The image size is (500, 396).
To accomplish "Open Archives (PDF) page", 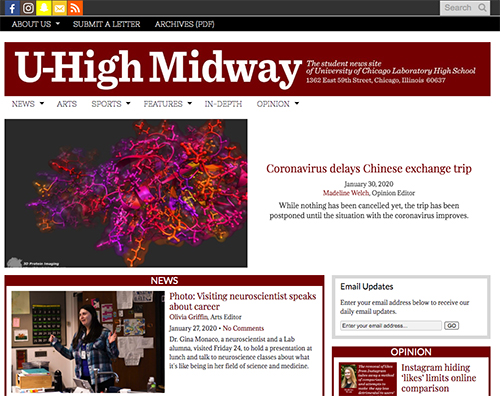I will [184, 24].
